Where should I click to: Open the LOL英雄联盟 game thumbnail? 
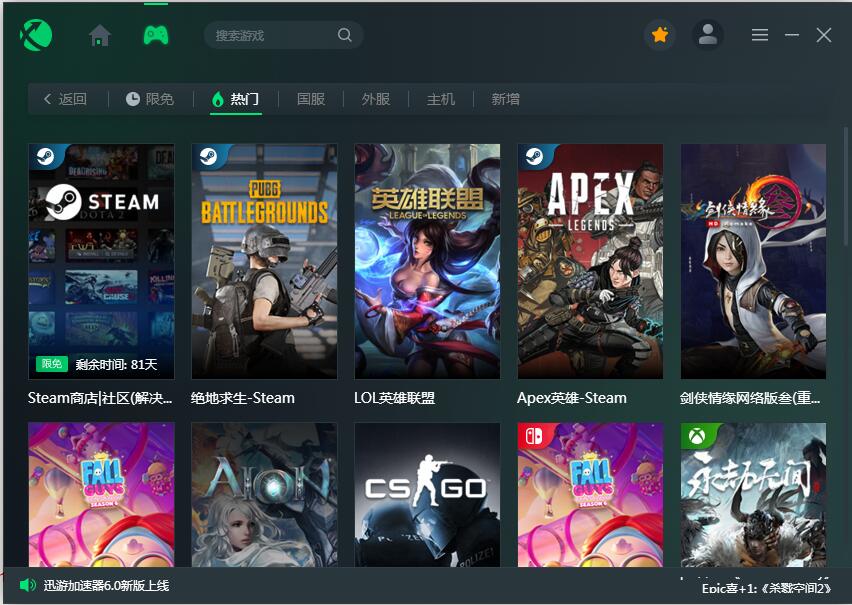427,261
